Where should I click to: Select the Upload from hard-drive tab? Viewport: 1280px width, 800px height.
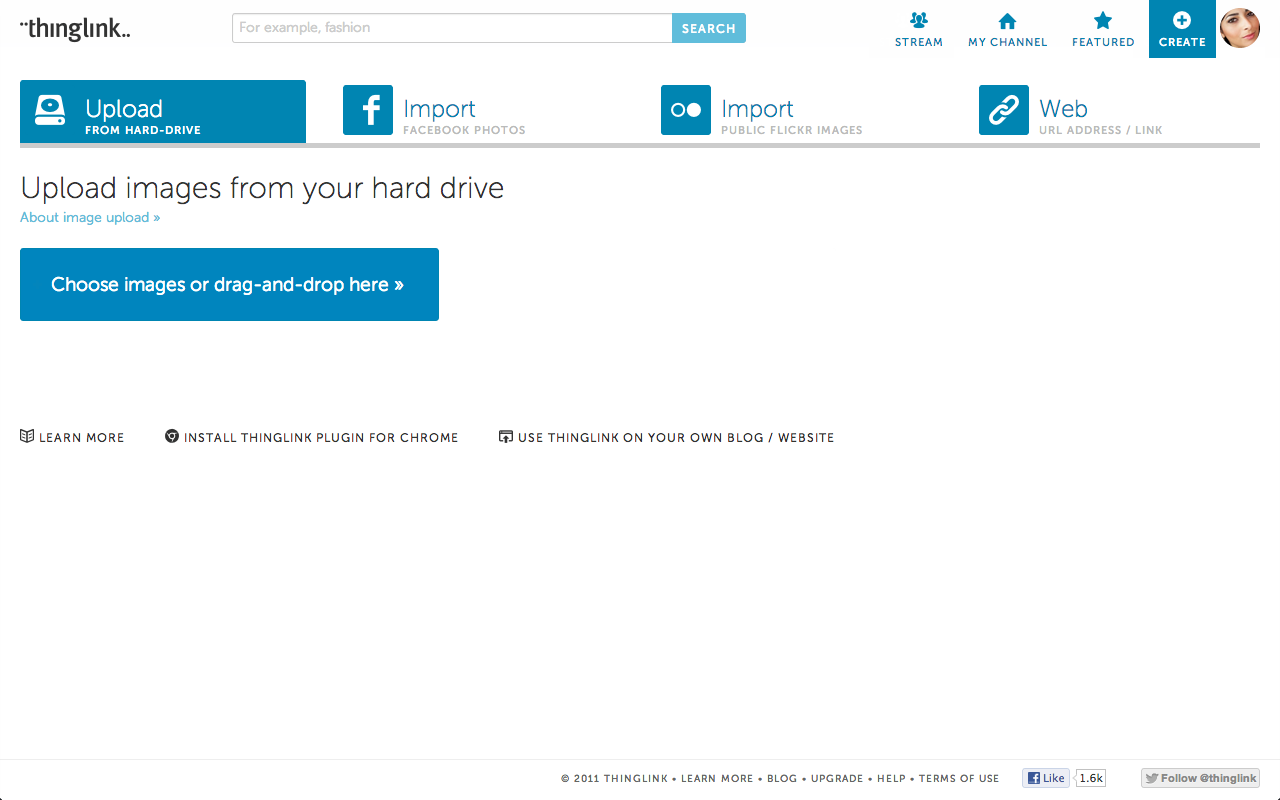163,112
